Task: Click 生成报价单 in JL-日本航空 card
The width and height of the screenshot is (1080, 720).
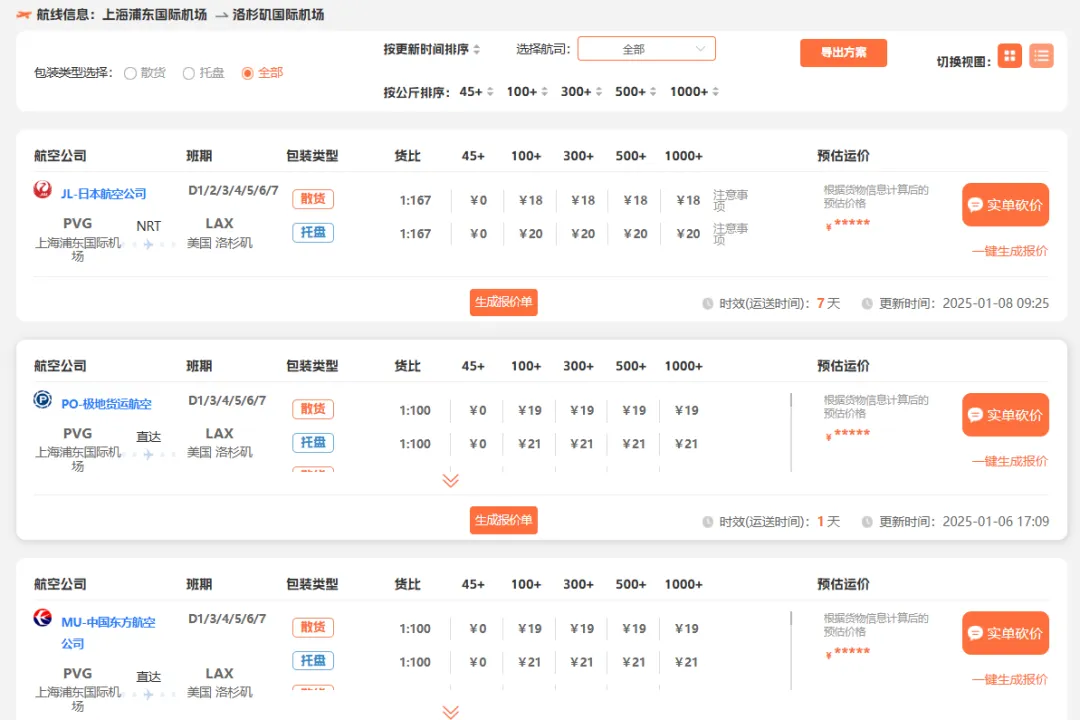Action: click(x=503, y=302)
